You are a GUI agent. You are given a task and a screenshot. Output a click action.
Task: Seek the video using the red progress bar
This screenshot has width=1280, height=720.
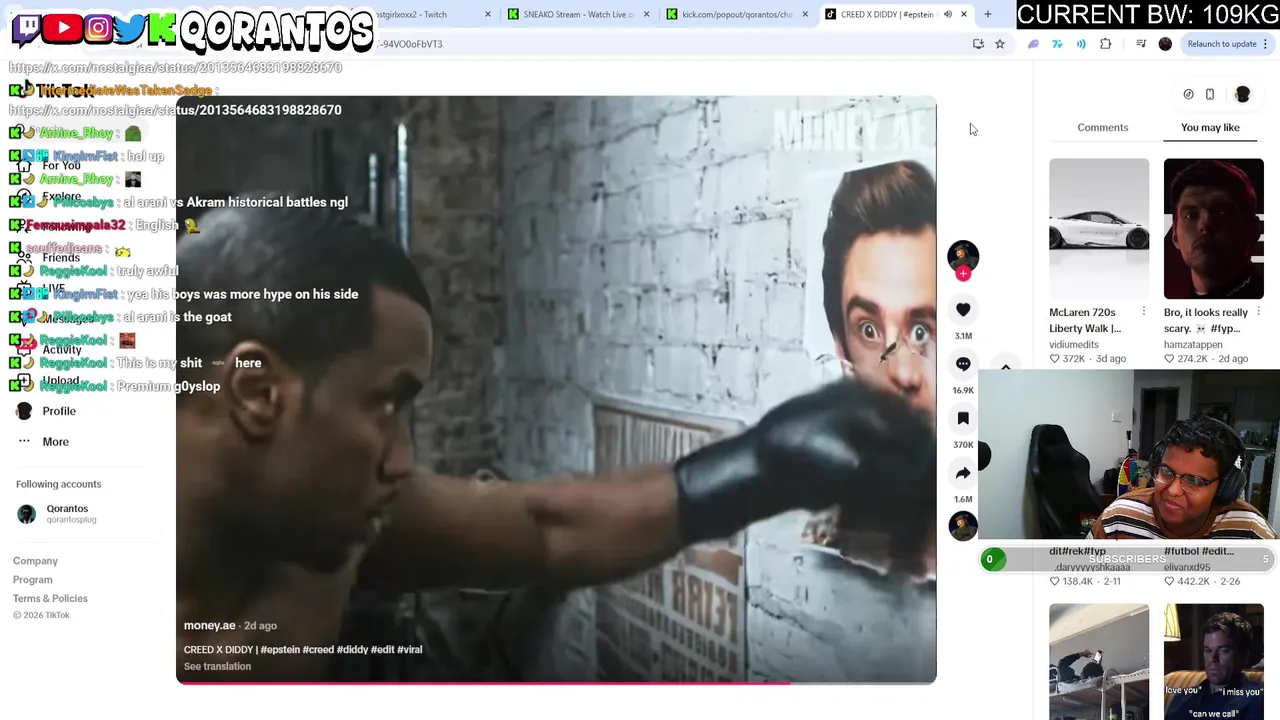pos(556,683)
